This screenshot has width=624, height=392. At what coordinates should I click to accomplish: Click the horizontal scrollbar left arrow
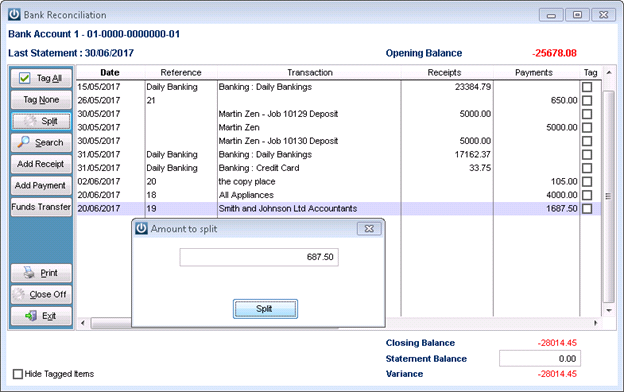pos(83,323)
